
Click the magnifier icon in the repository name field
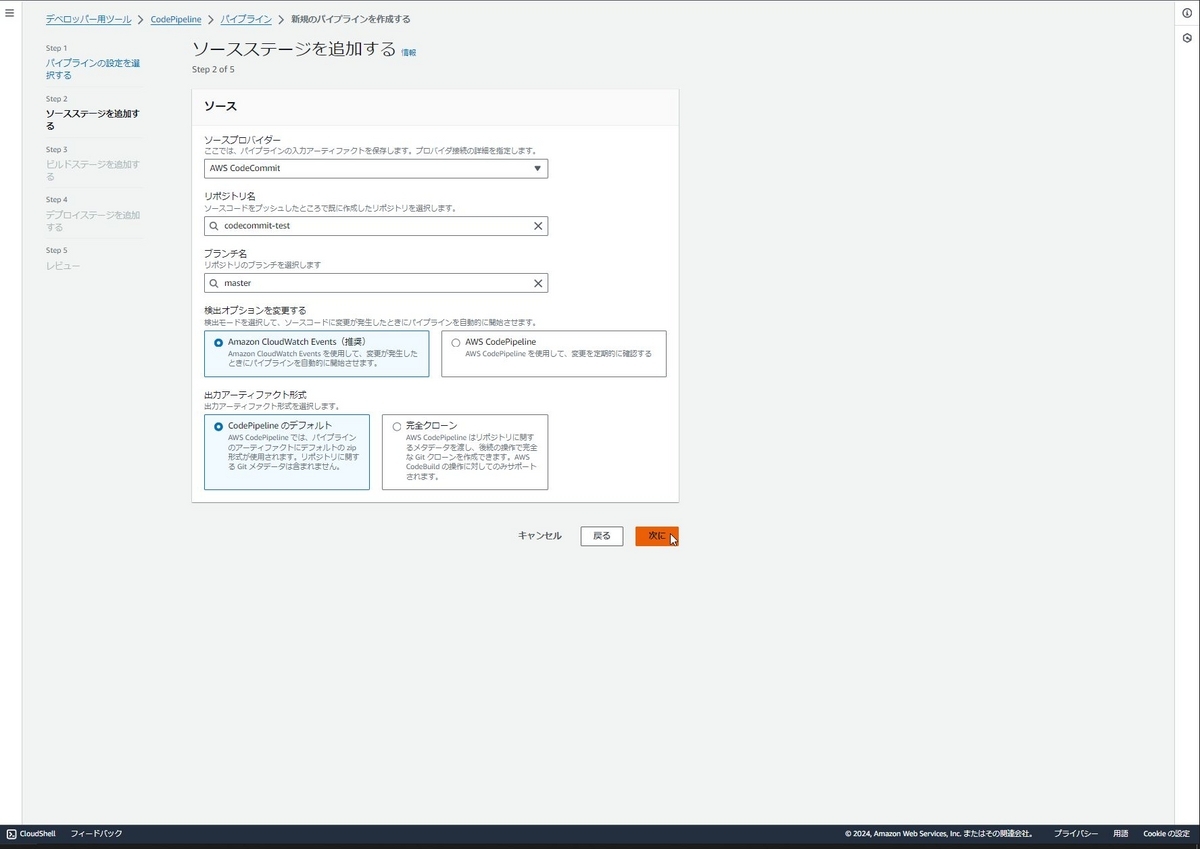tap(214, 225)
